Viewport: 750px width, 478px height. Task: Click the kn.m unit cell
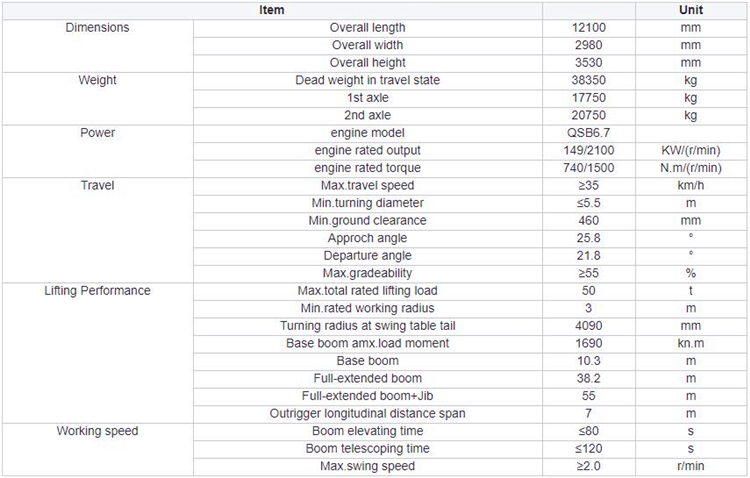click(691, 344)
